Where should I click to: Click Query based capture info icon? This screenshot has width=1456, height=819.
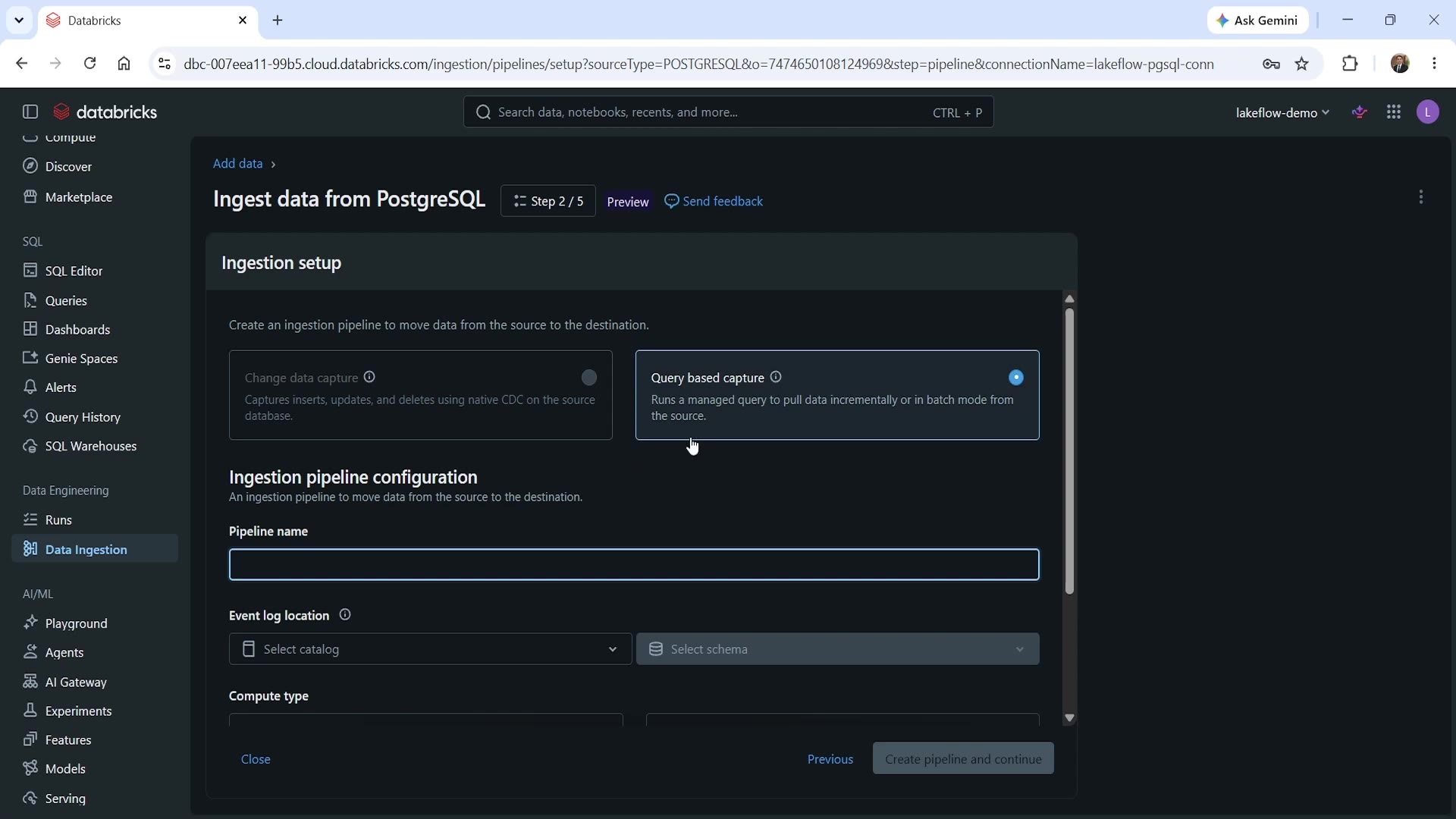point(776,377)
